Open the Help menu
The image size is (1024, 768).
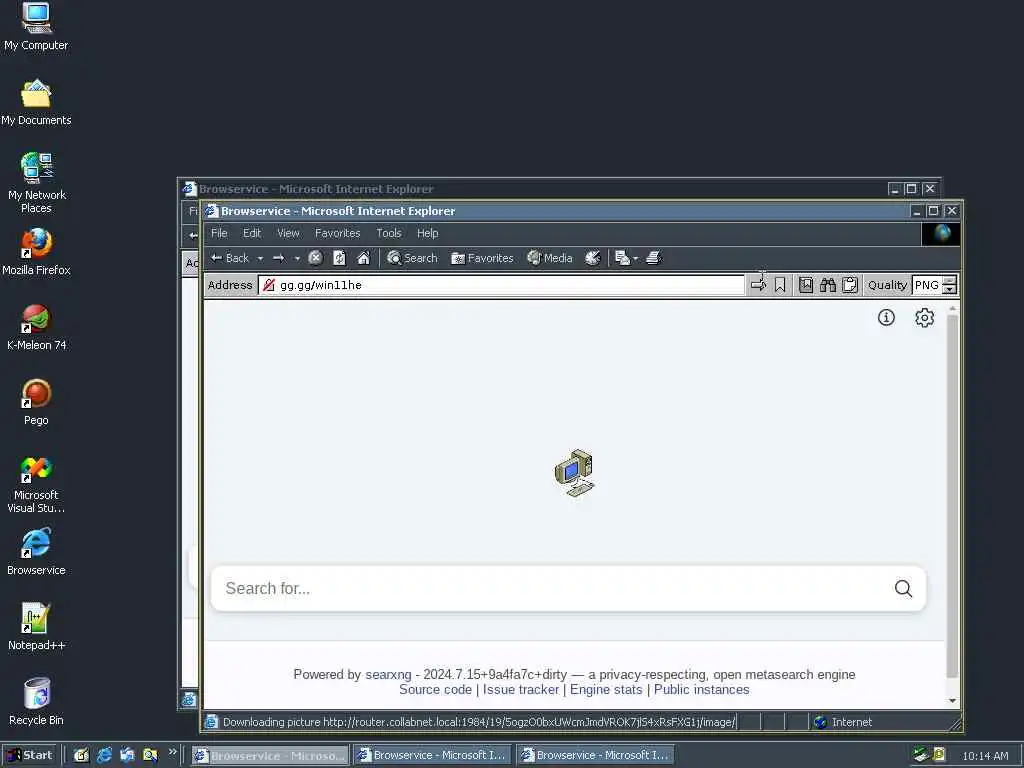[x=428, y=233]
